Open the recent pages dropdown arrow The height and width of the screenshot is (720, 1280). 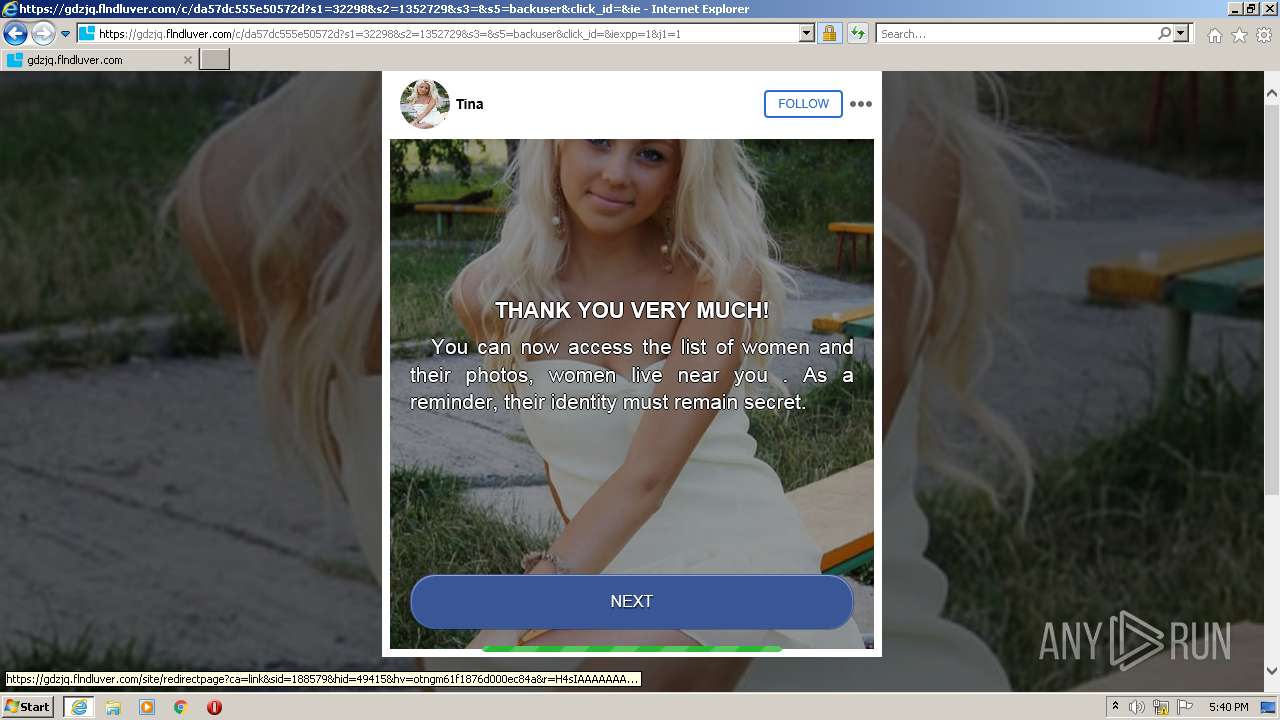point(66,33)
